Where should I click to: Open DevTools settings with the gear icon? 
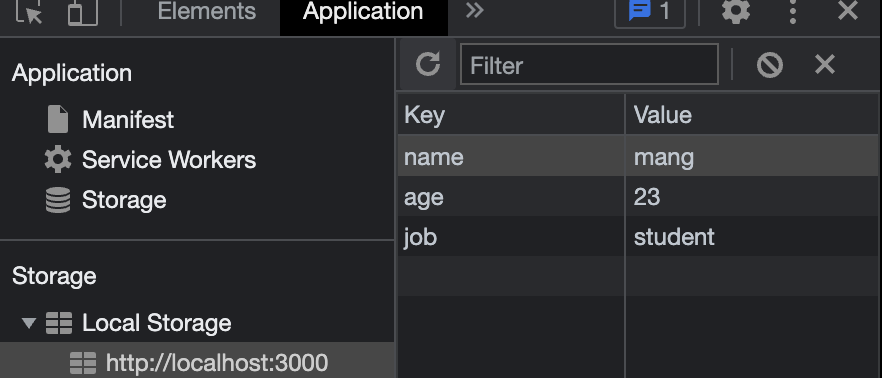(x=736, y=11)
